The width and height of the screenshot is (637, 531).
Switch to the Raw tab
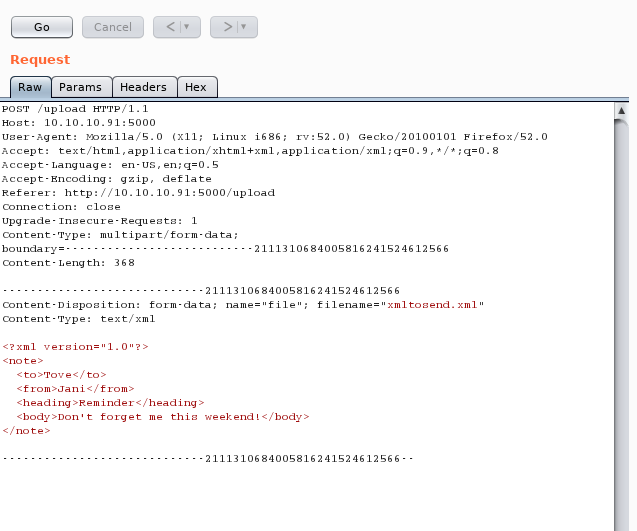point(30,87)
